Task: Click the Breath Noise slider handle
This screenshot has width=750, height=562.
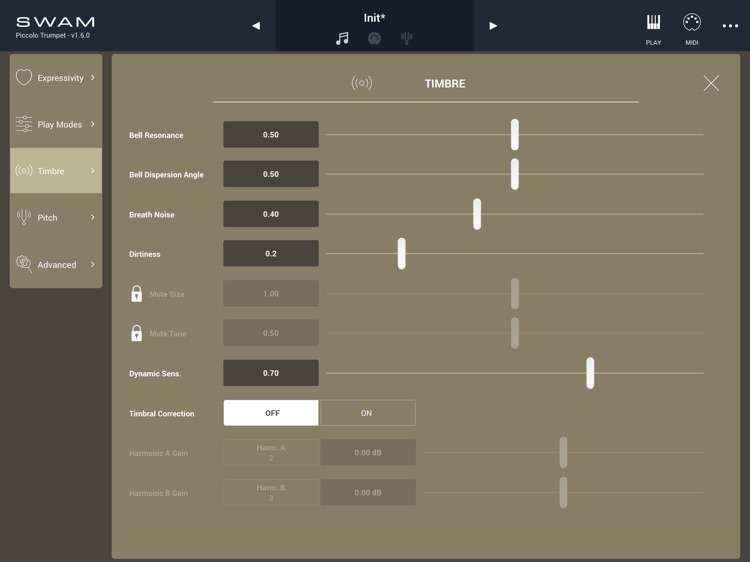Action: click(x=477, y=214)
